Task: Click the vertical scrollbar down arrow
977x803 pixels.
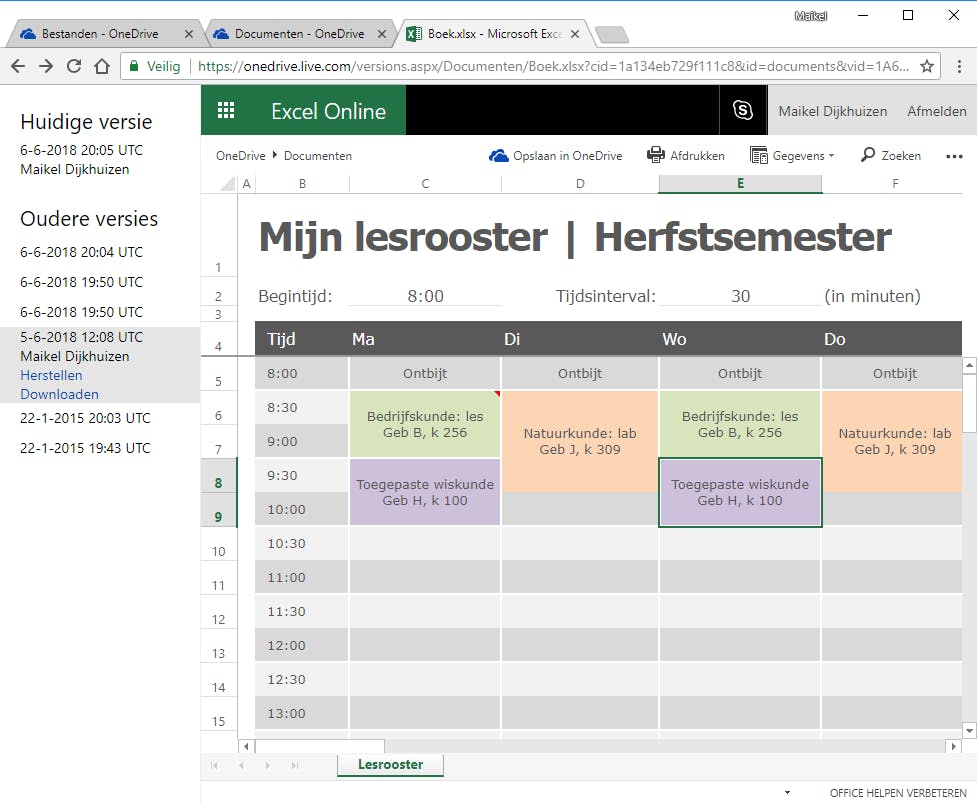Action: click(x=969, y=730)
